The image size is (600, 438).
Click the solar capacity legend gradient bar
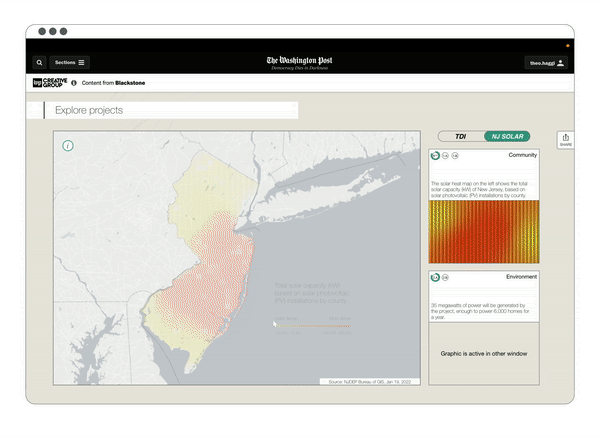(x=313, y=326)
